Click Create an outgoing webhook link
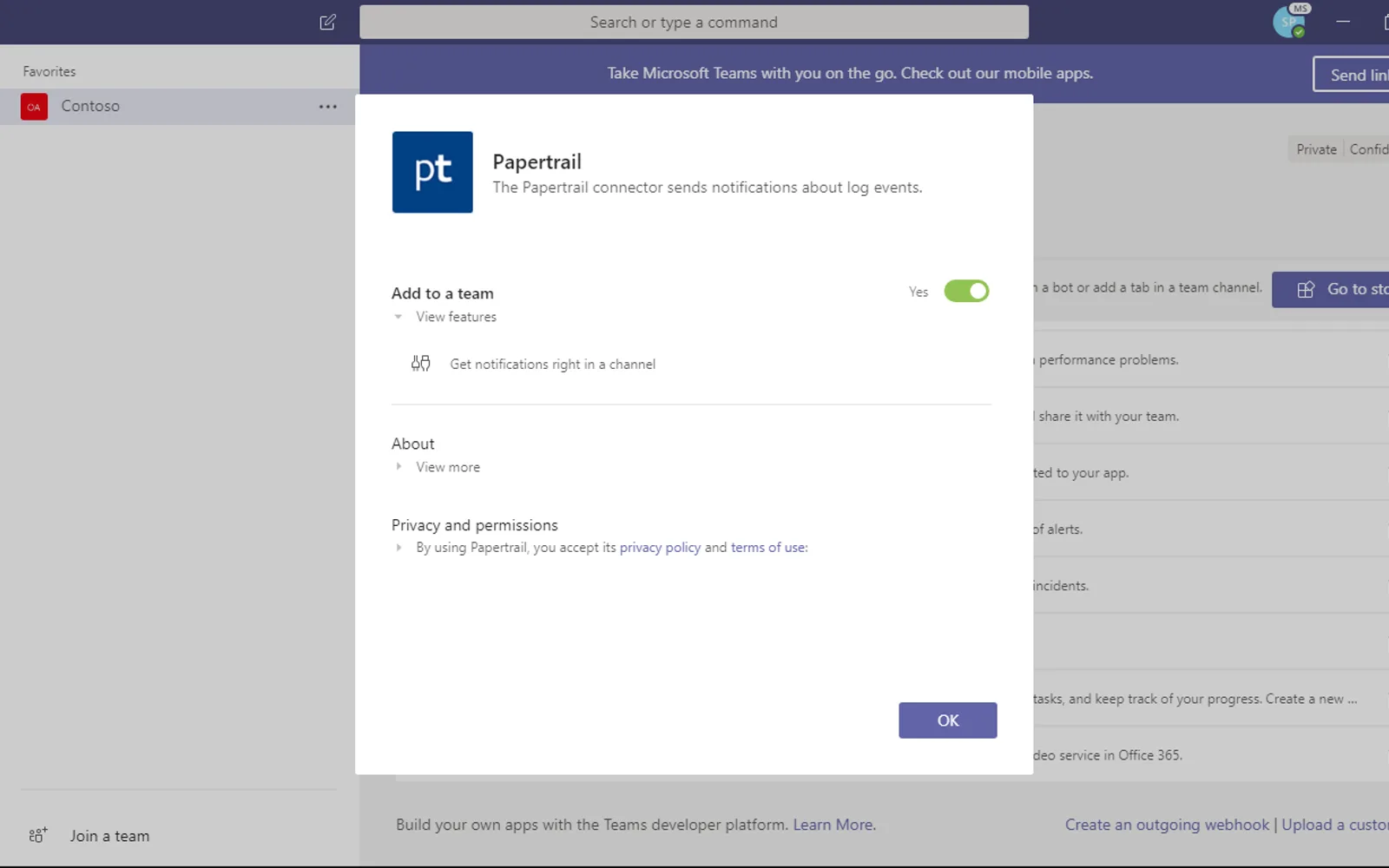Screen dimensions: 1389x868 pos(1167,825)
